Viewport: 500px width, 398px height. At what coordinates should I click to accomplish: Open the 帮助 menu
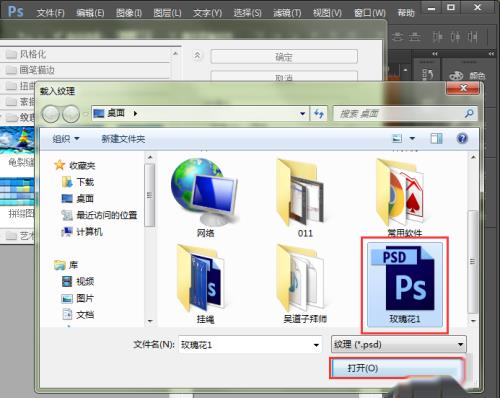(x=406, y=13)
